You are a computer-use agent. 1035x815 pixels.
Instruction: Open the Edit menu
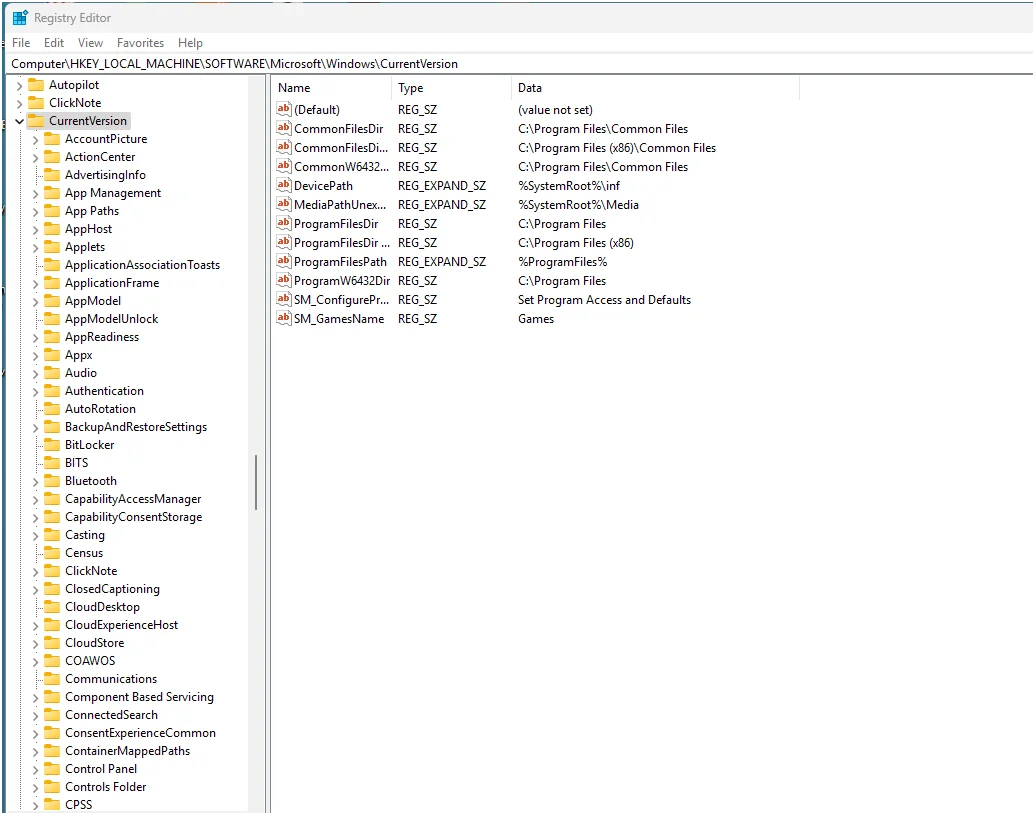tap(53, 43)
